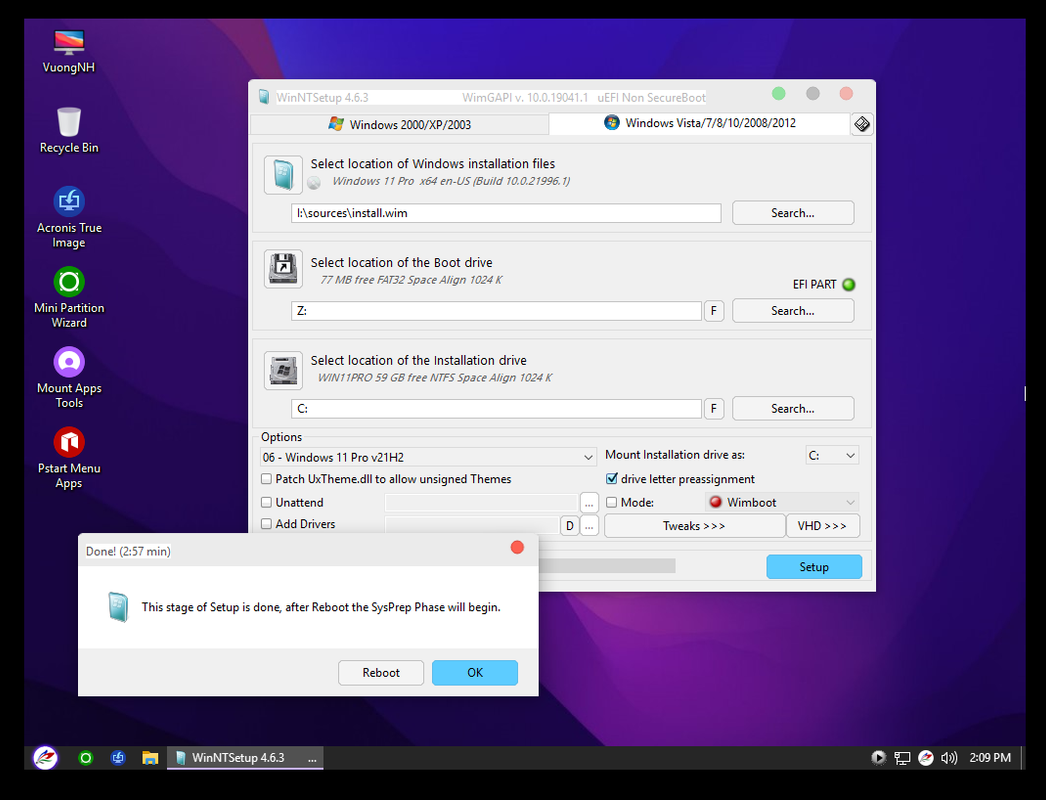Click the green EFI PART status indicator
Viewport: 1046px width, 800px height.
click(x=849, y=285)
